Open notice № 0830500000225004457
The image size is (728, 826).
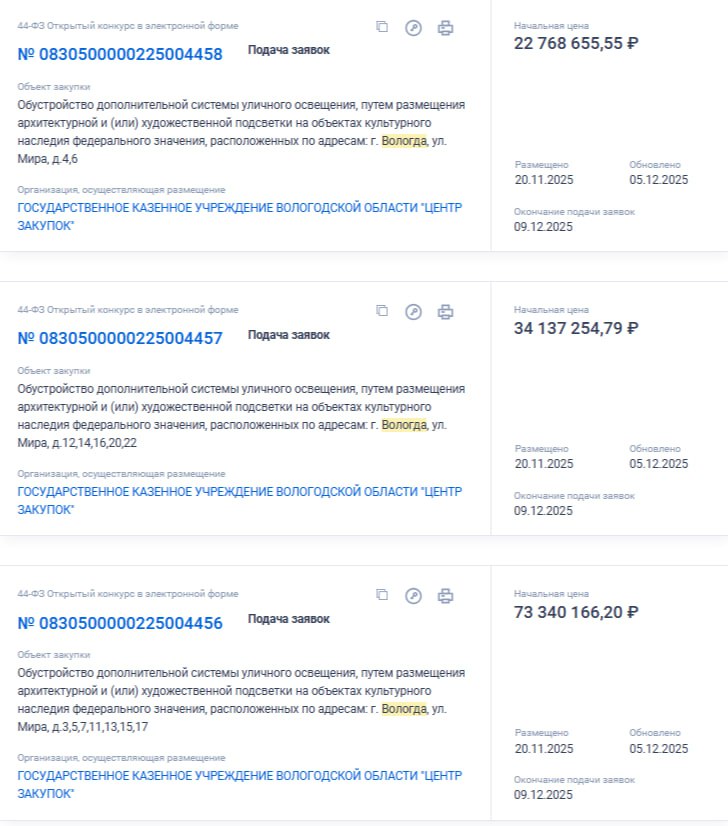coord(122,337)
